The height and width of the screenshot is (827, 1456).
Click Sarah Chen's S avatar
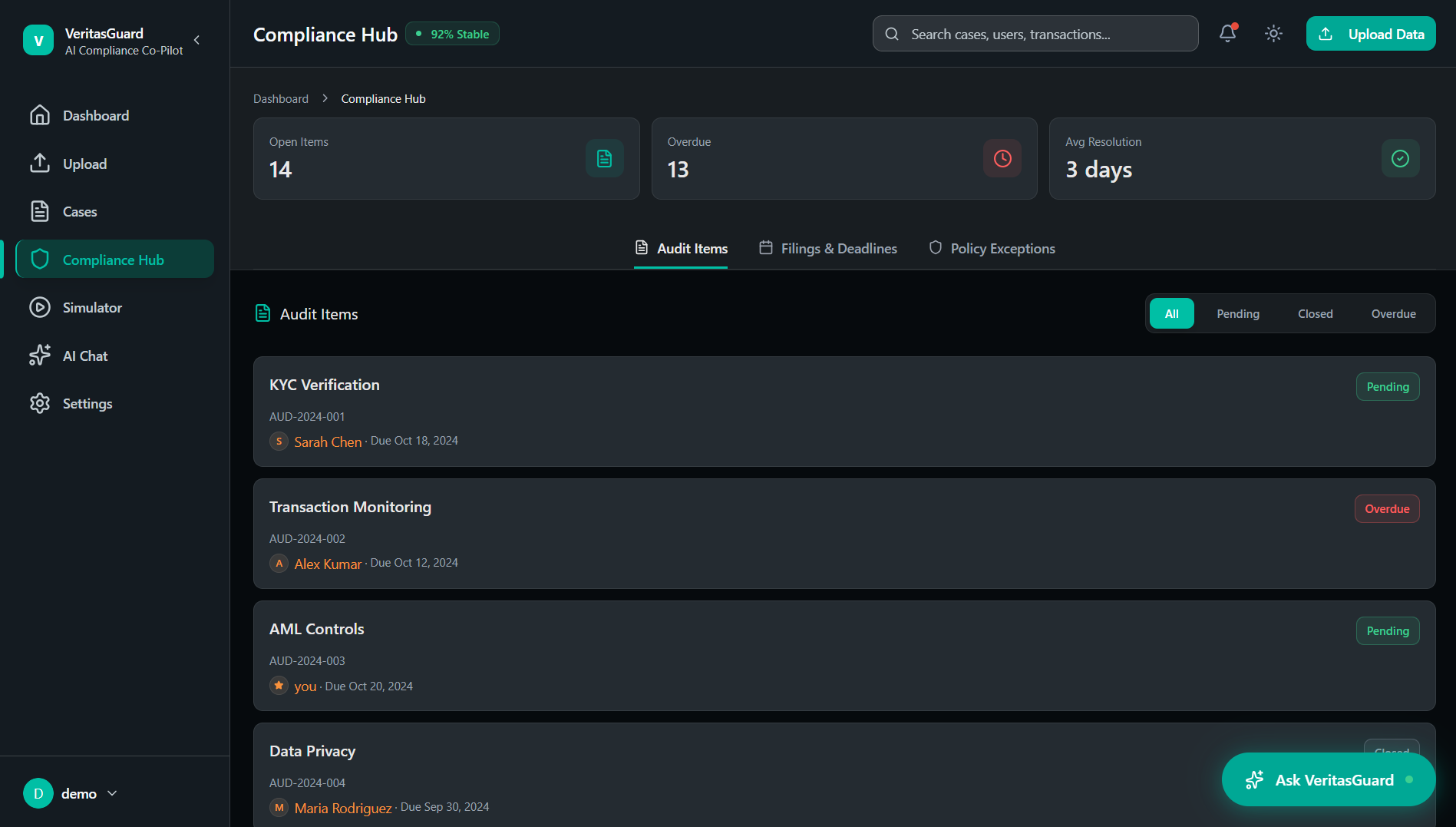coord(279,442)
